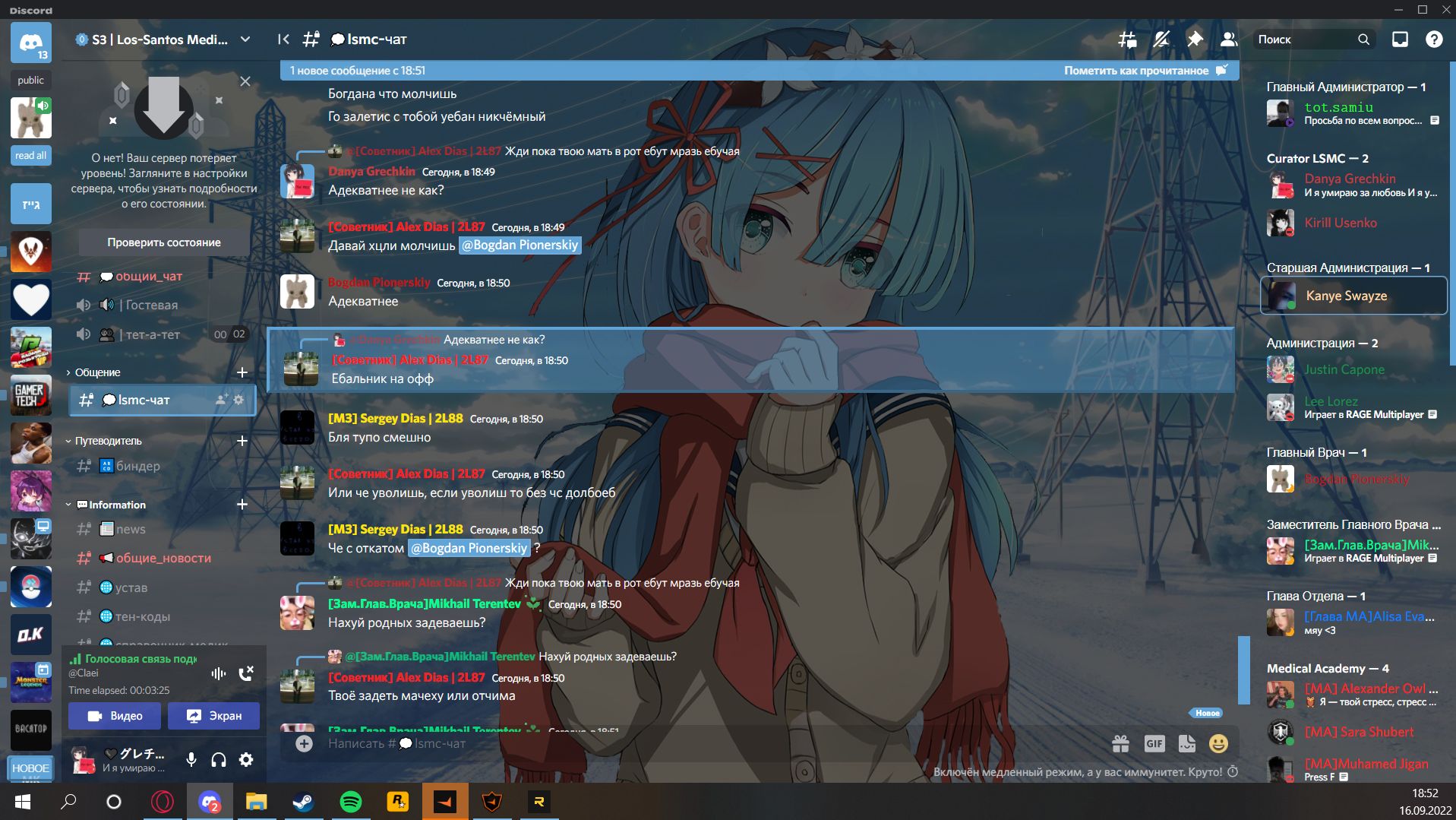The width and height of the screenshot is (1456, 820).
Task: Open sticker picker icon
Action: [x=1186, y=743]
